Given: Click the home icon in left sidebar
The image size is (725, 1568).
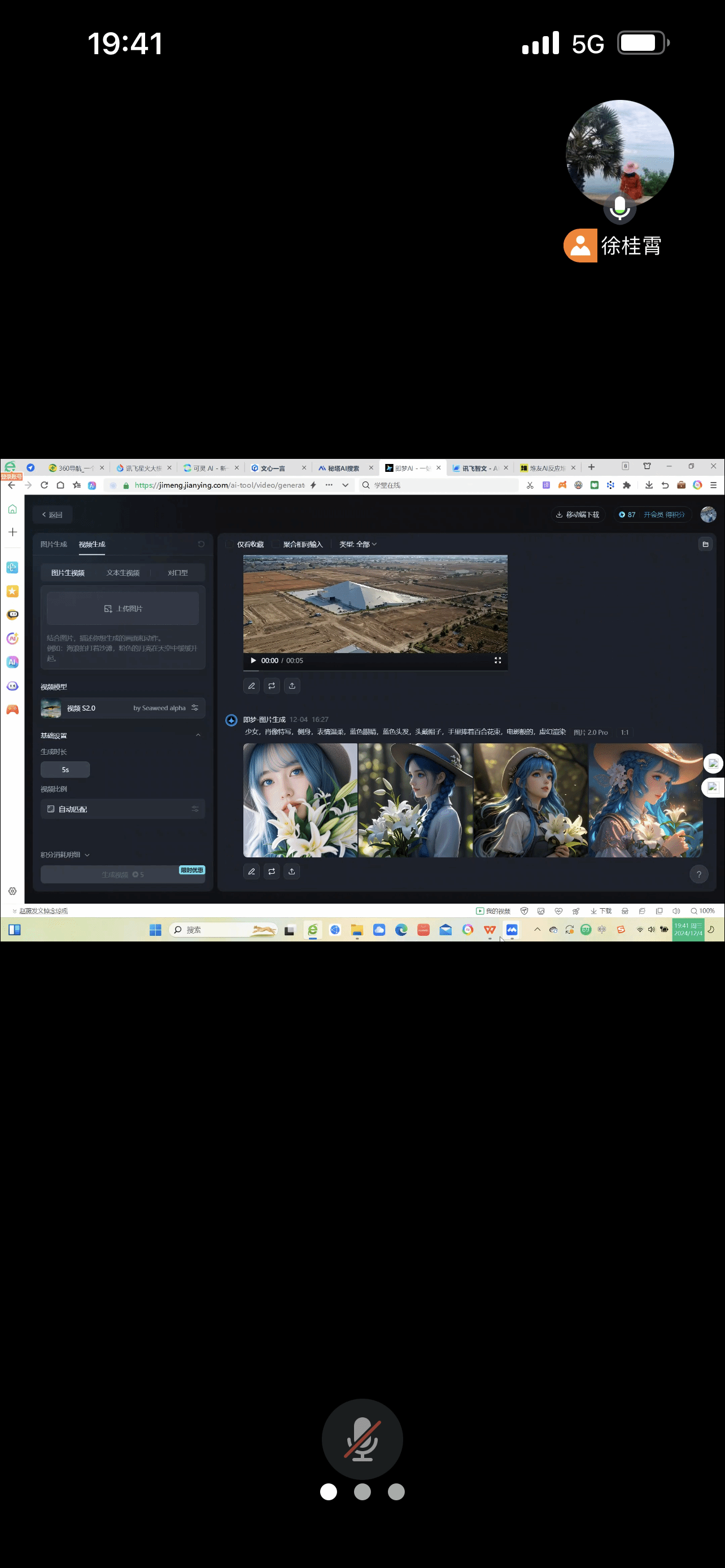Looking at the screenshot, I should click(12, 509).
